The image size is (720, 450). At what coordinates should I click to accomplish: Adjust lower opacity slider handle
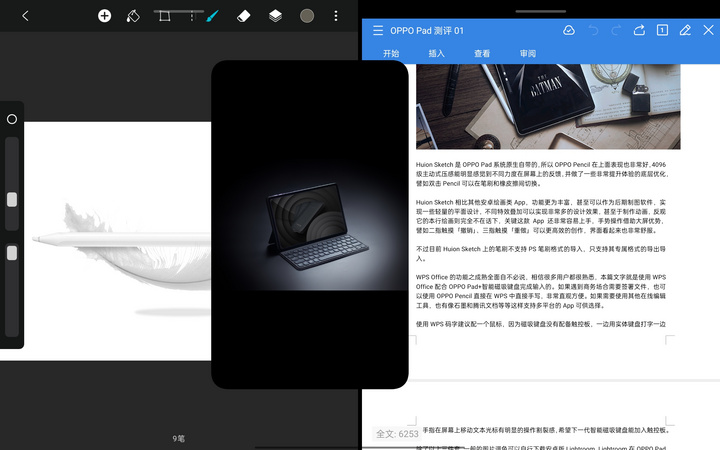tap(12, 253)
